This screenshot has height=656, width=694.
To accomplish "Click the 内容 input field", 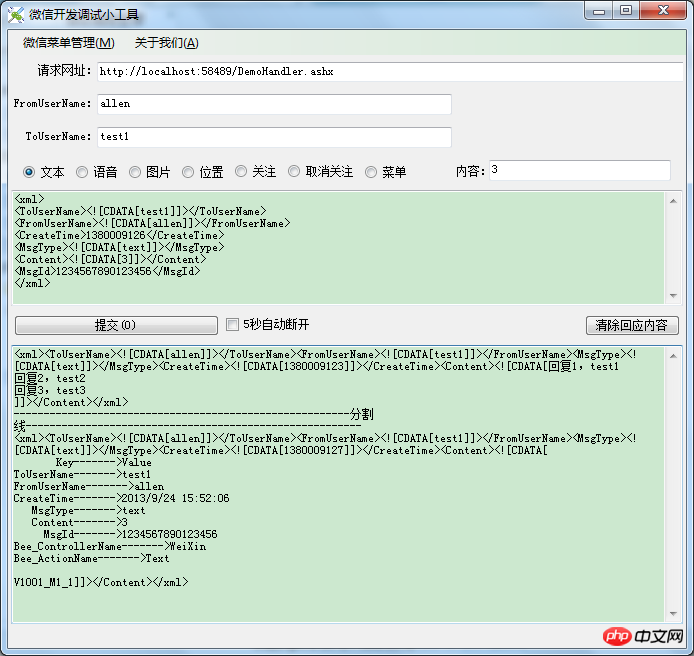I will [x=580, y=170].
